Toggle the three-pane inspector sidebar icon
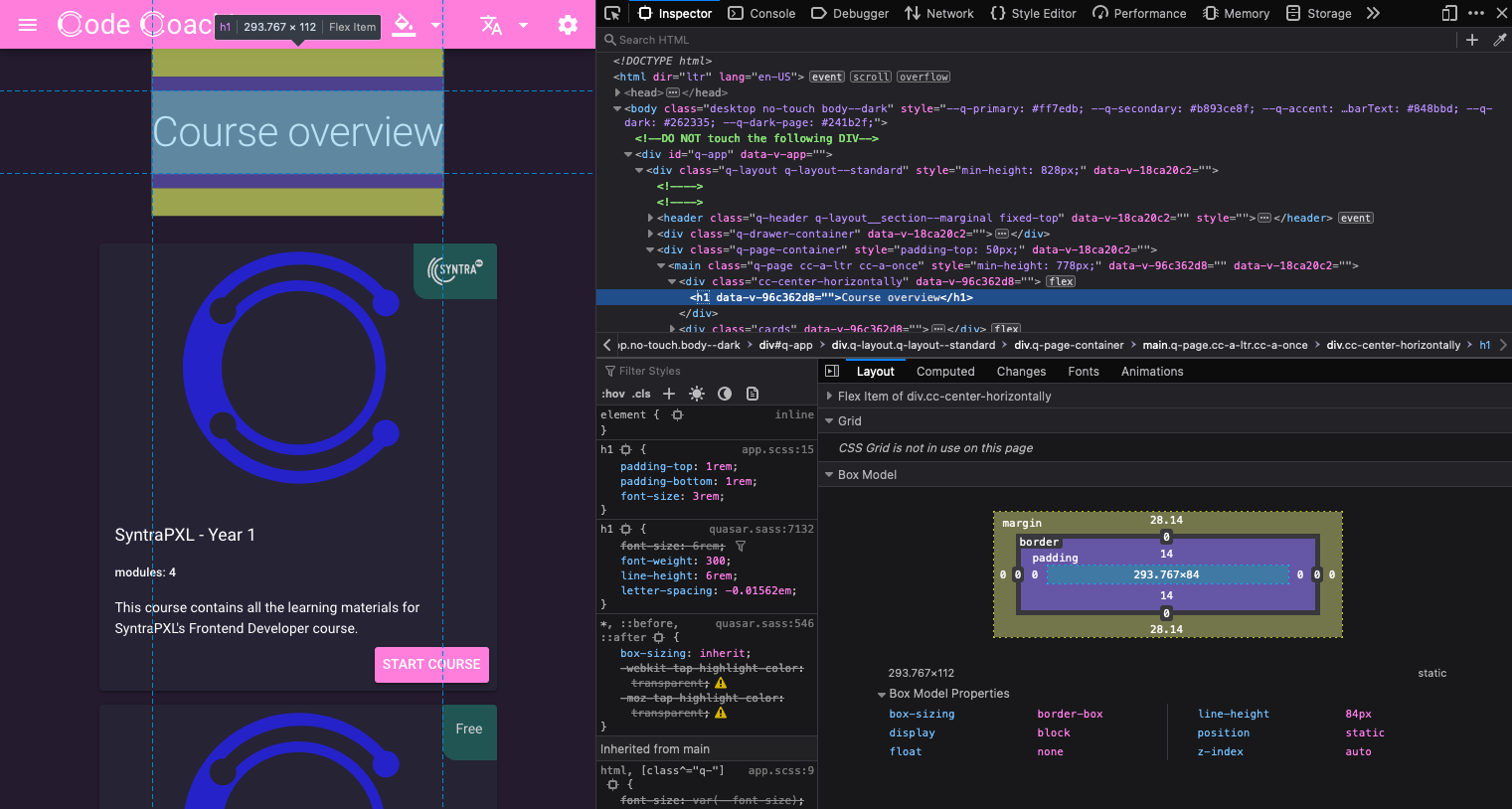This screenshot has width=1512, height=809. (x=832, y=371)
